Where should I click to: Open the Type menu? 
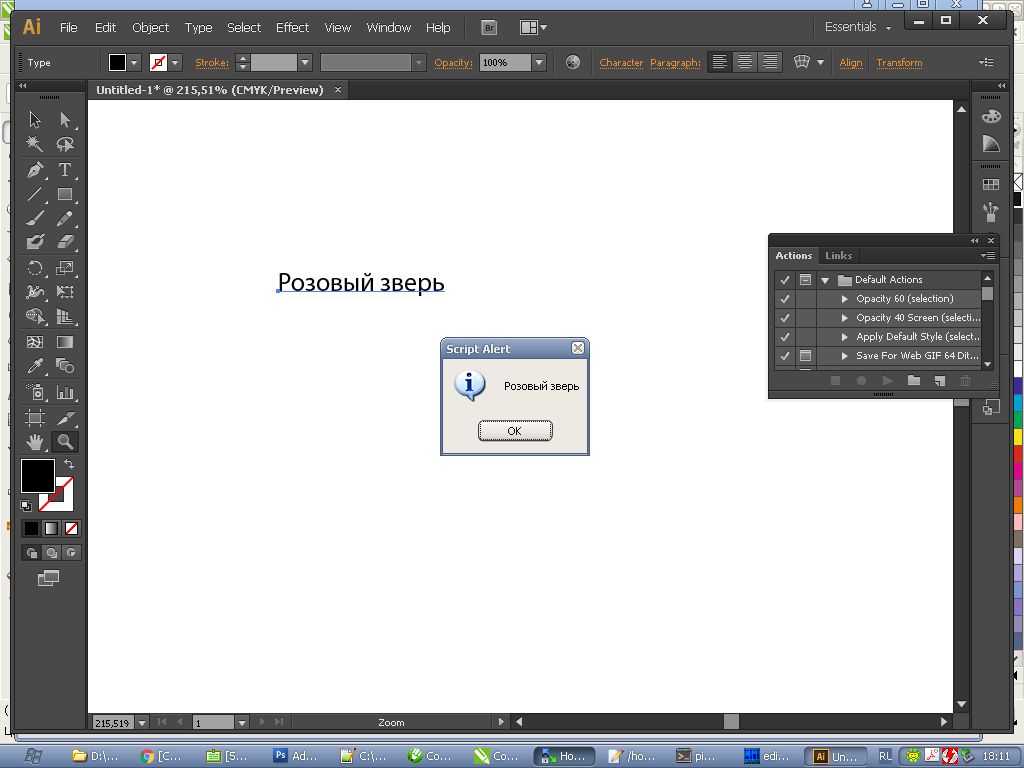tap(199, 27)
